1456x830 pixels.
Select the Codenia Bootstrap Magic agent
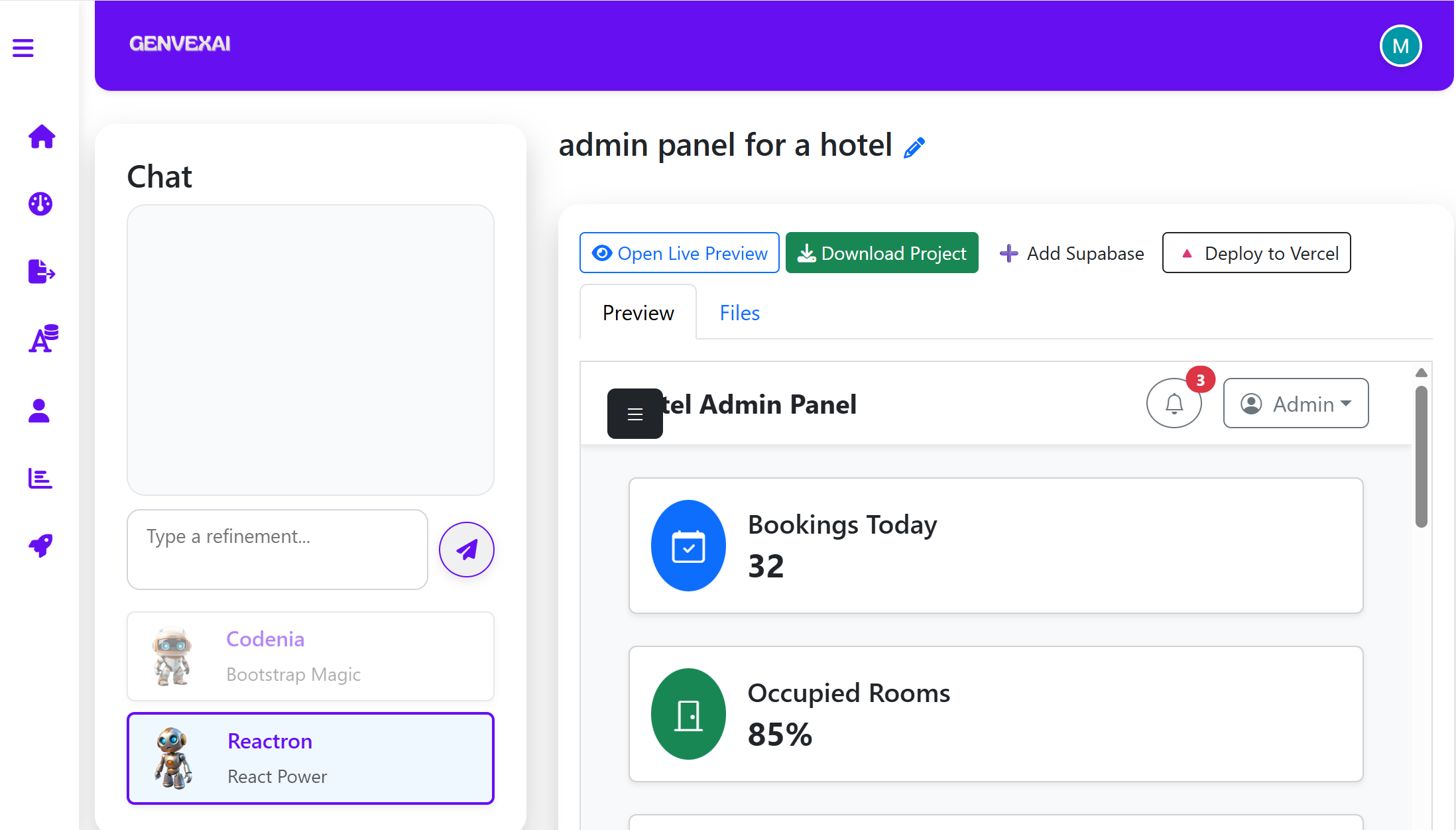tap(310, 656)
